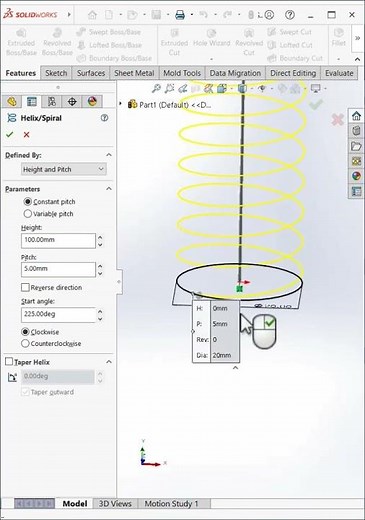
Task: Expand the Part1 tree node arrow
Action: pyautogui.click(x=121, y=104)
